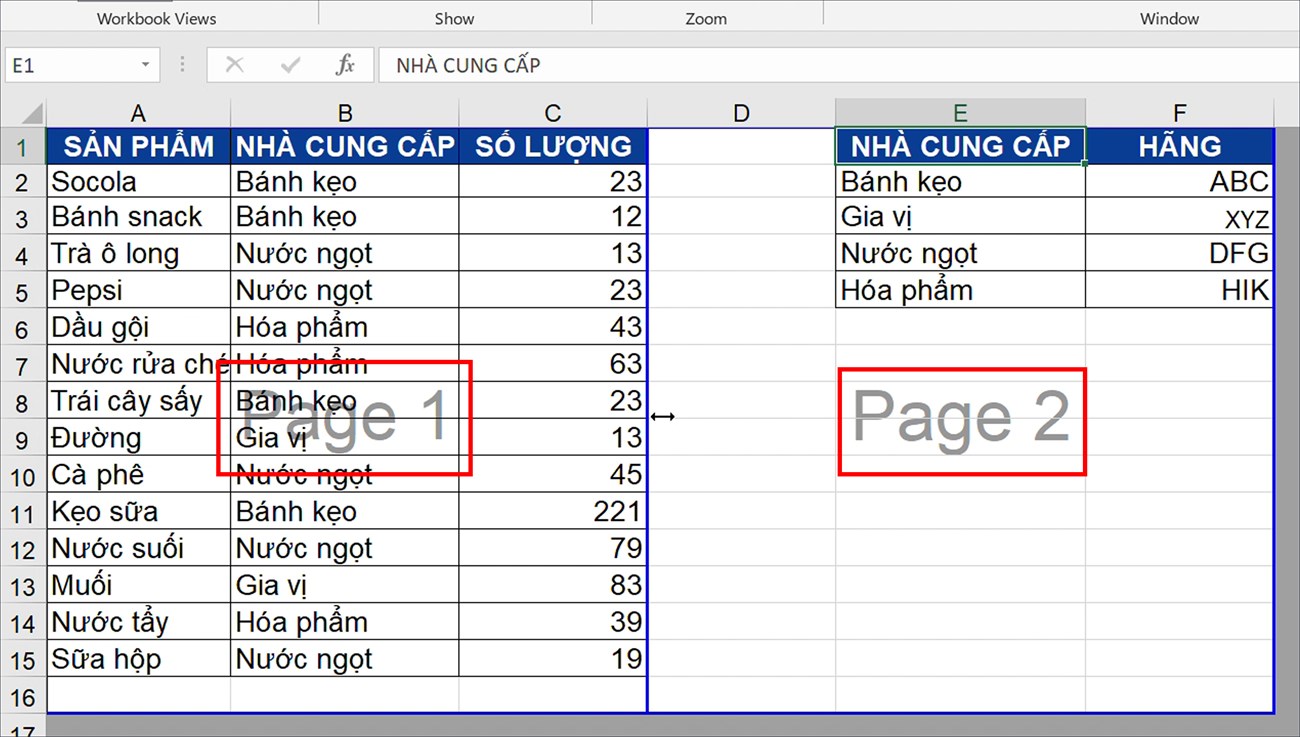The image size is (1300, 737).
Task: Click the HÃNG header cell
Action: 1180,146
